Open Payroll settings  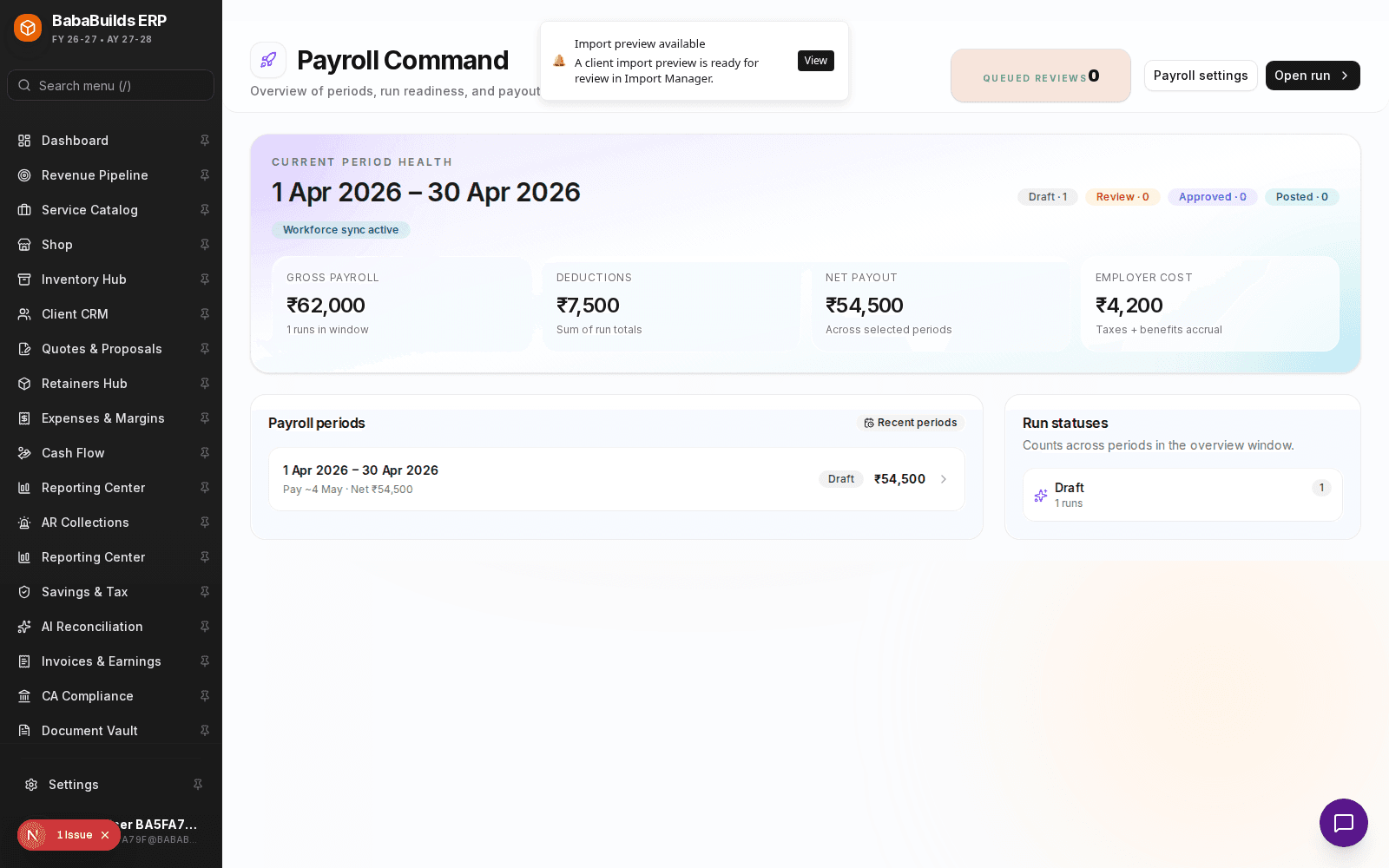(1201, 76)
